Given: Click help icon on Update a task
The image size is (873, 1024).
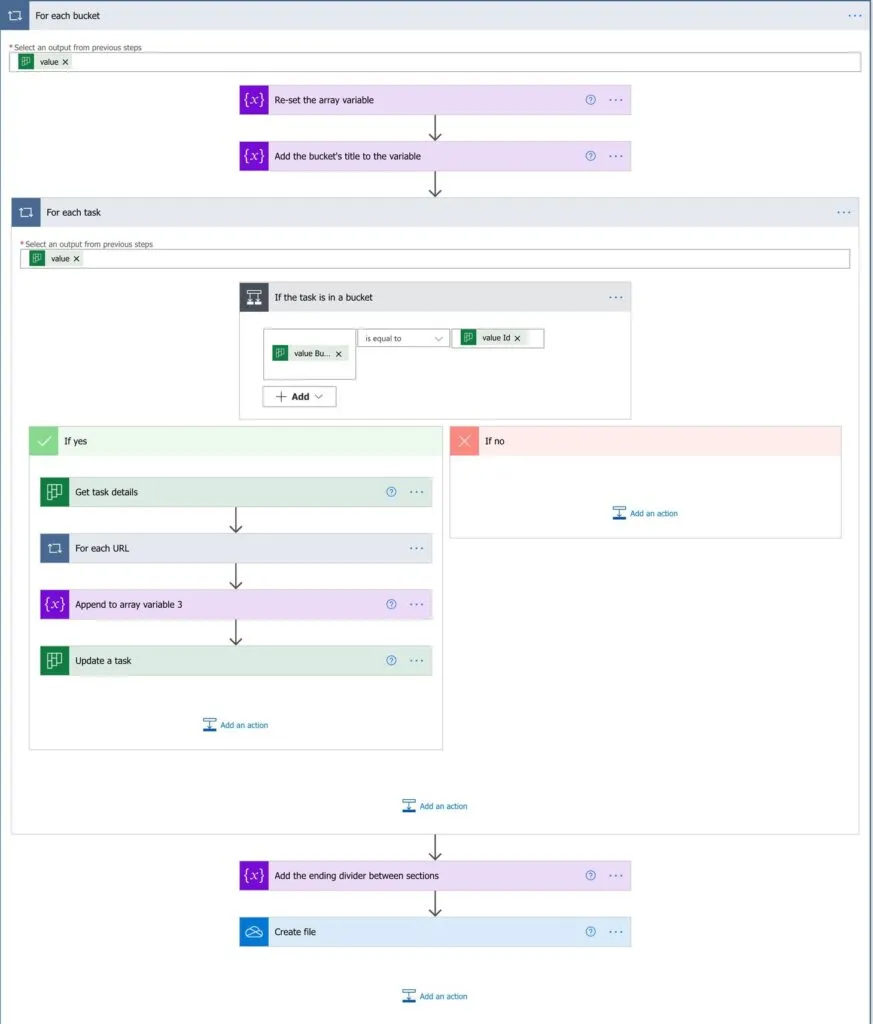Looking at the screenshot, I should (x=391, y=660).
